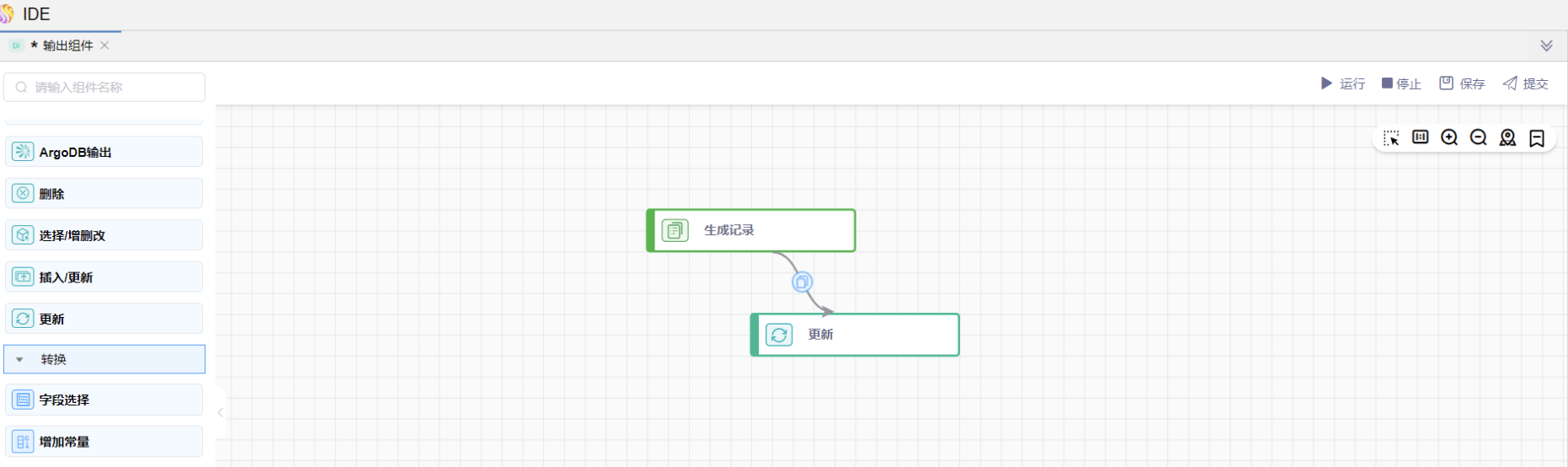Click the zoom out canvas icon
Viewport: 1568px width, 467px height.
[x=1478, y=137]
